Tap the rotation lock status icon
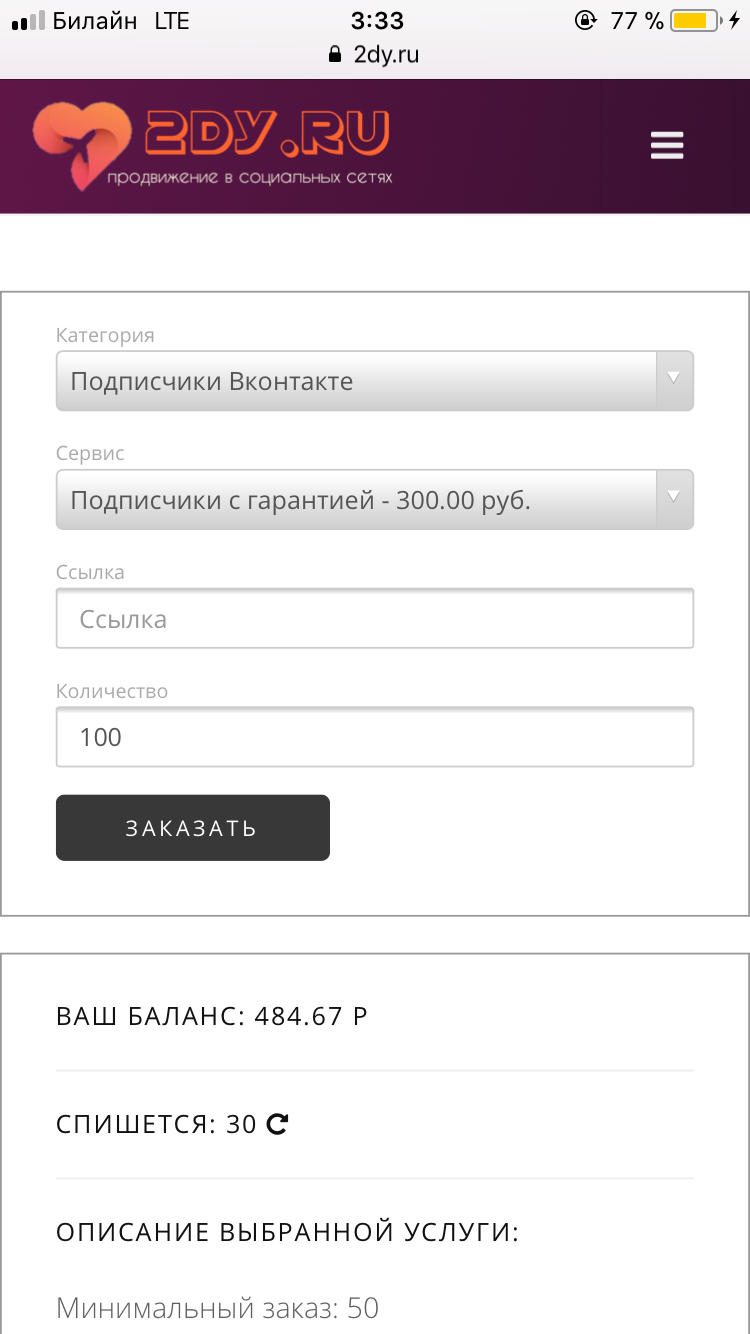Viewport: 750px width, 1334px height. click(586, 21)
